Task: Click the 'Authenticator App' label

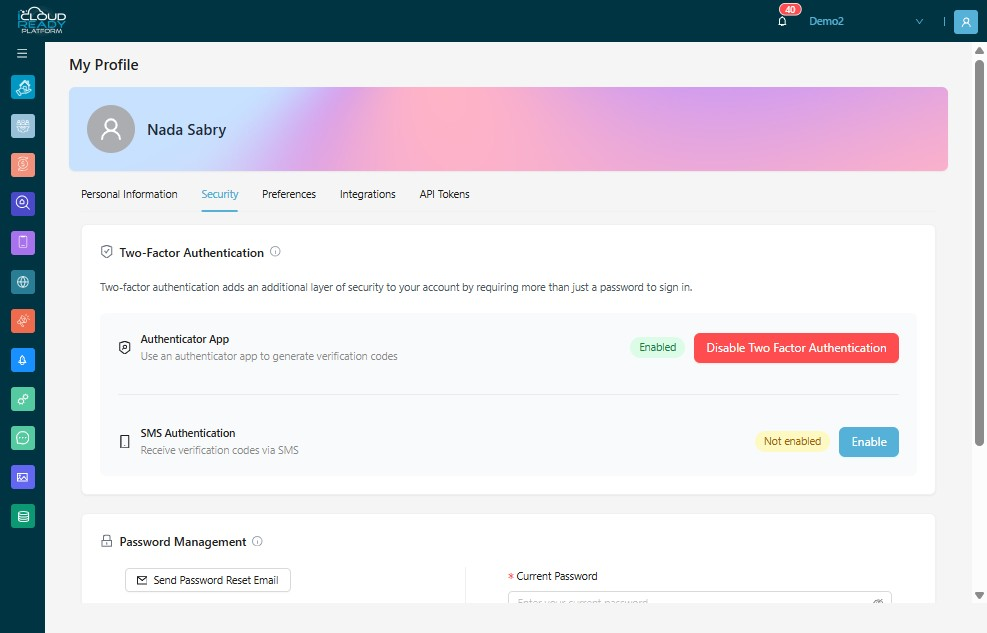Action: tap(184, 339)
